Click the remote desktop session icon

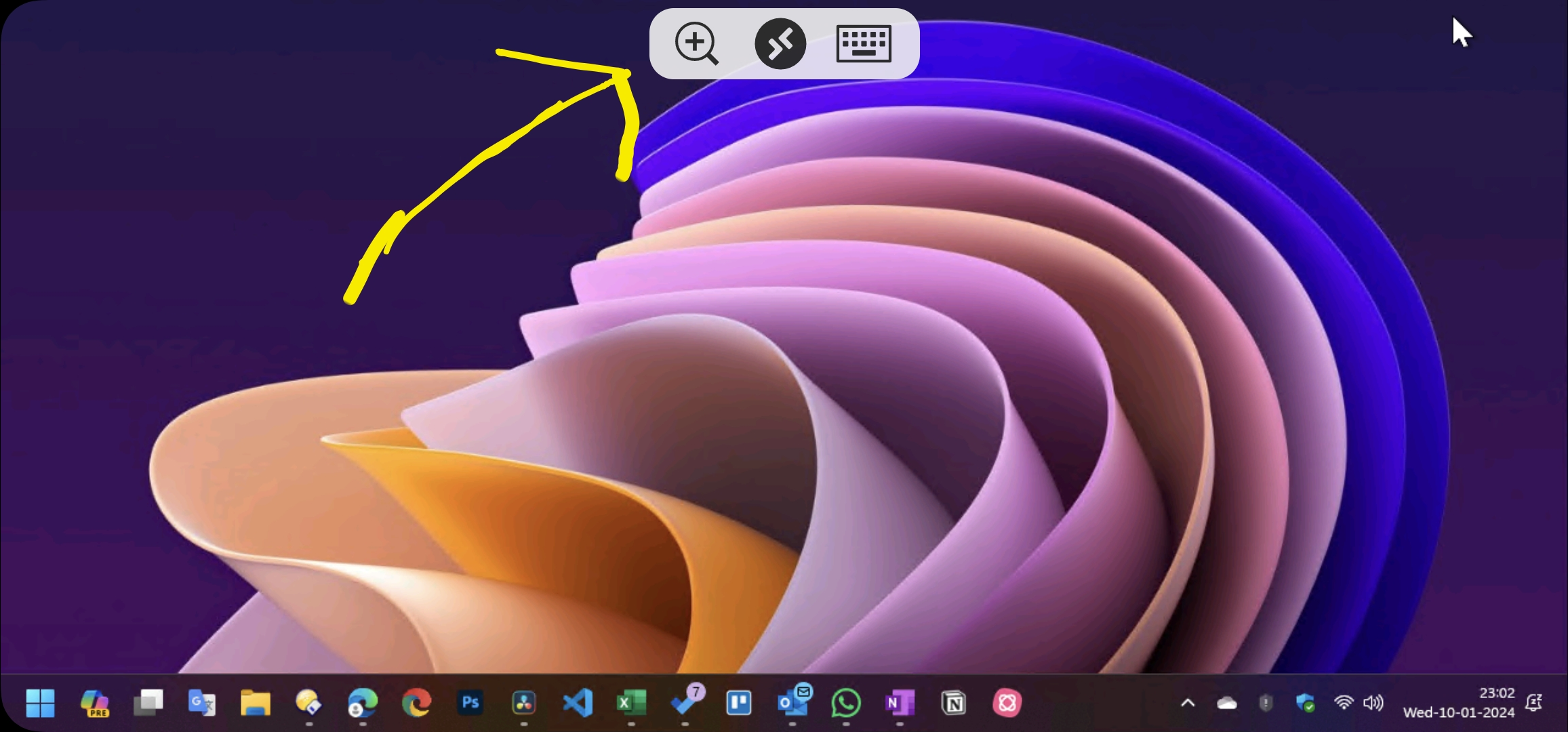coord(780,43)
